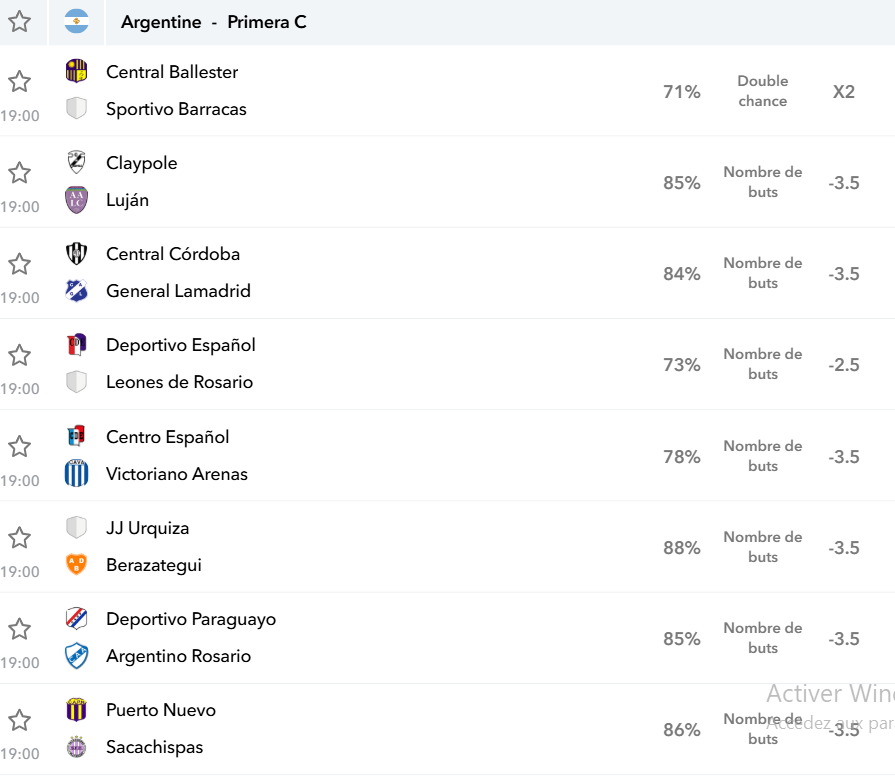Click the 88% probability for JJ Urquiza
This screenshot has width=895, height=777.
tap(682, 548)
